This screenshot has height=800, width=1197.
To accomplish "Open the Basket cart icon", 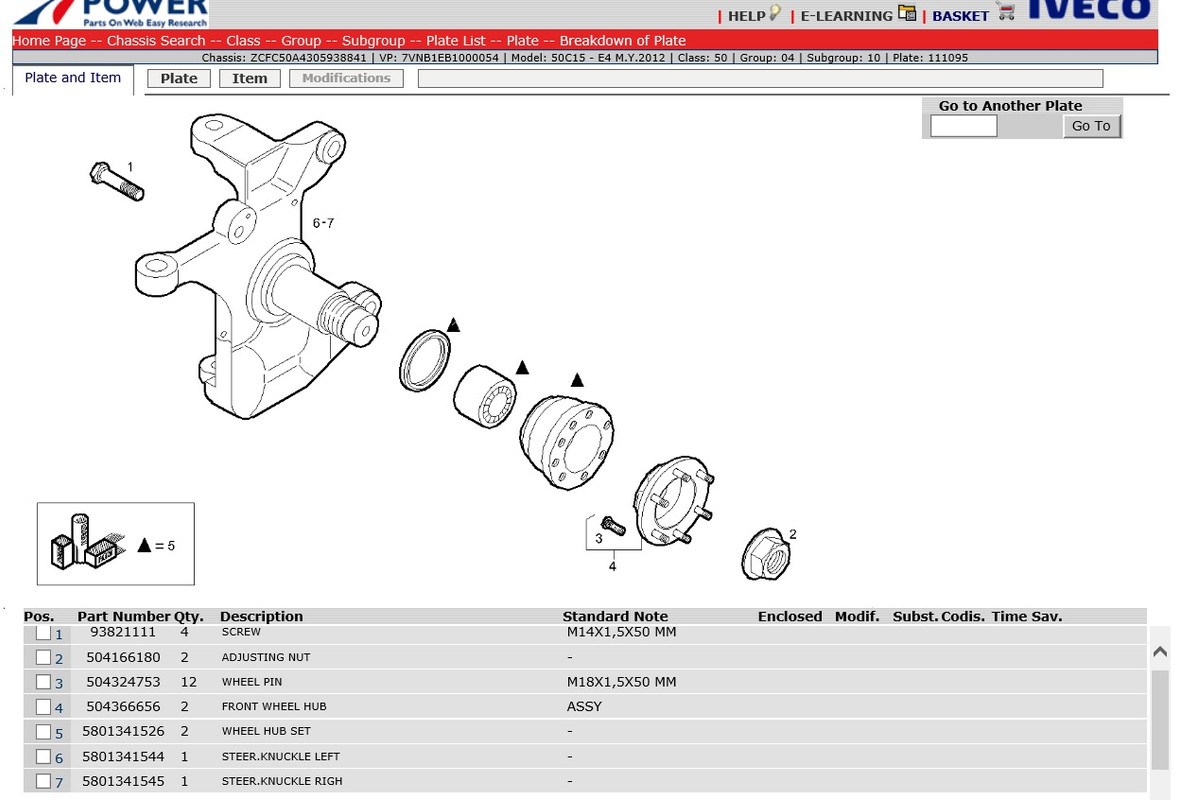I will [1006, 11].
